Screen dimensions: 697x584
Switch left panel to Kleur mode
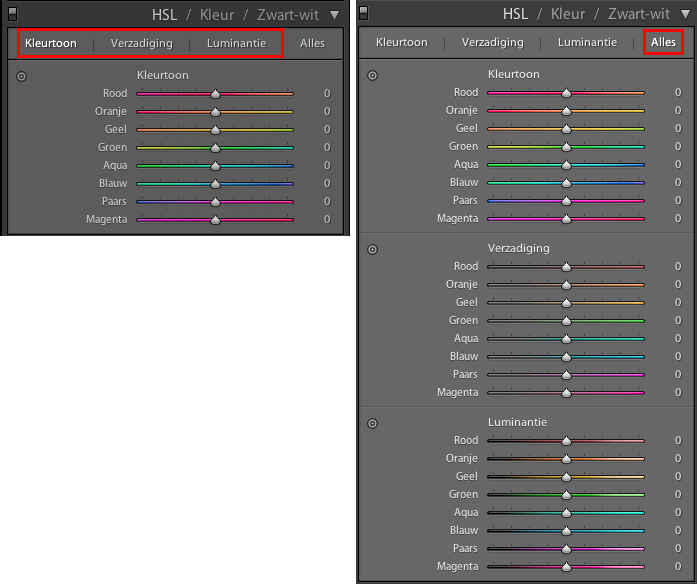click(217, 15)
